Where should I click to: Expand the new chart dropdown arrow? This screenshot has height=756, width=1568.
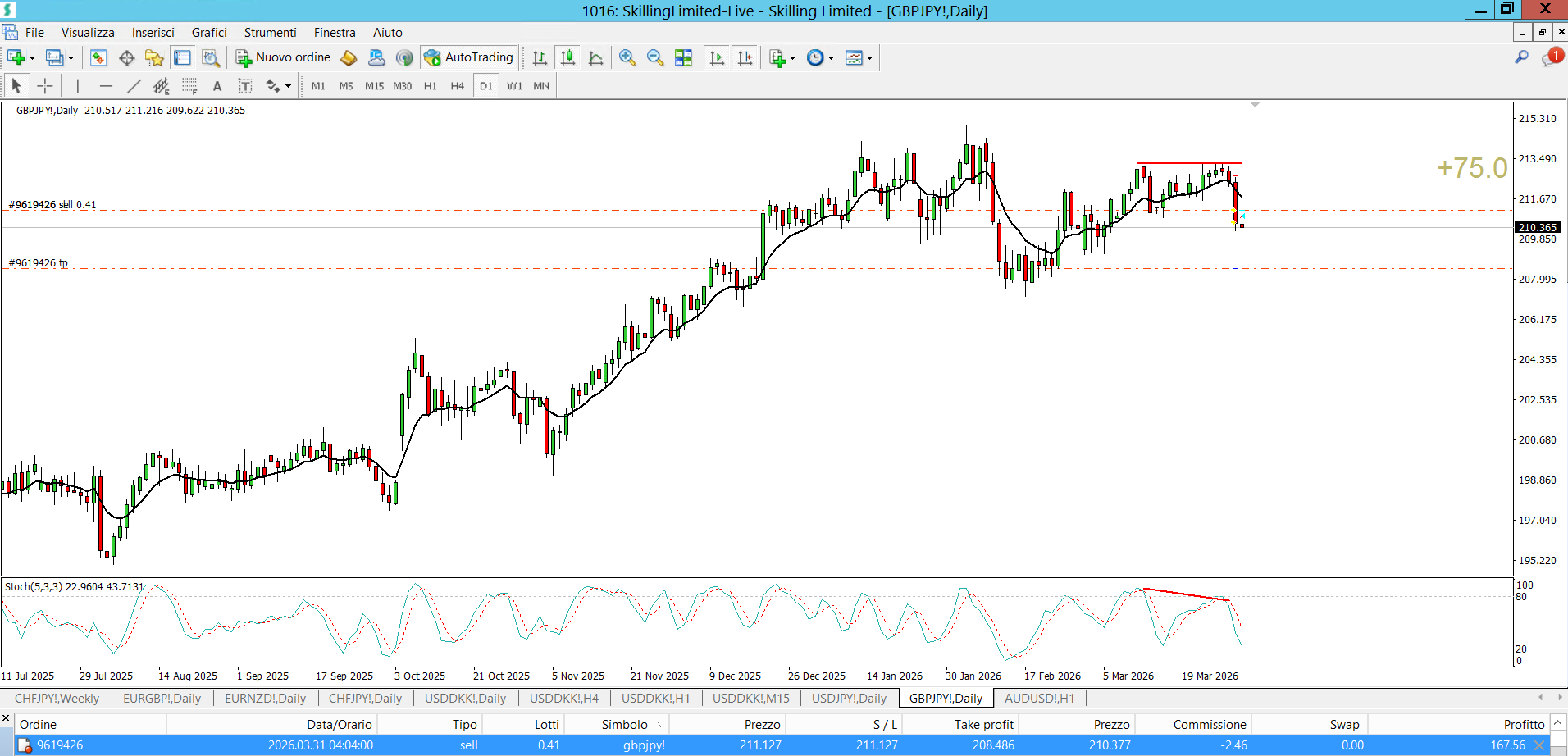(32, 58)
